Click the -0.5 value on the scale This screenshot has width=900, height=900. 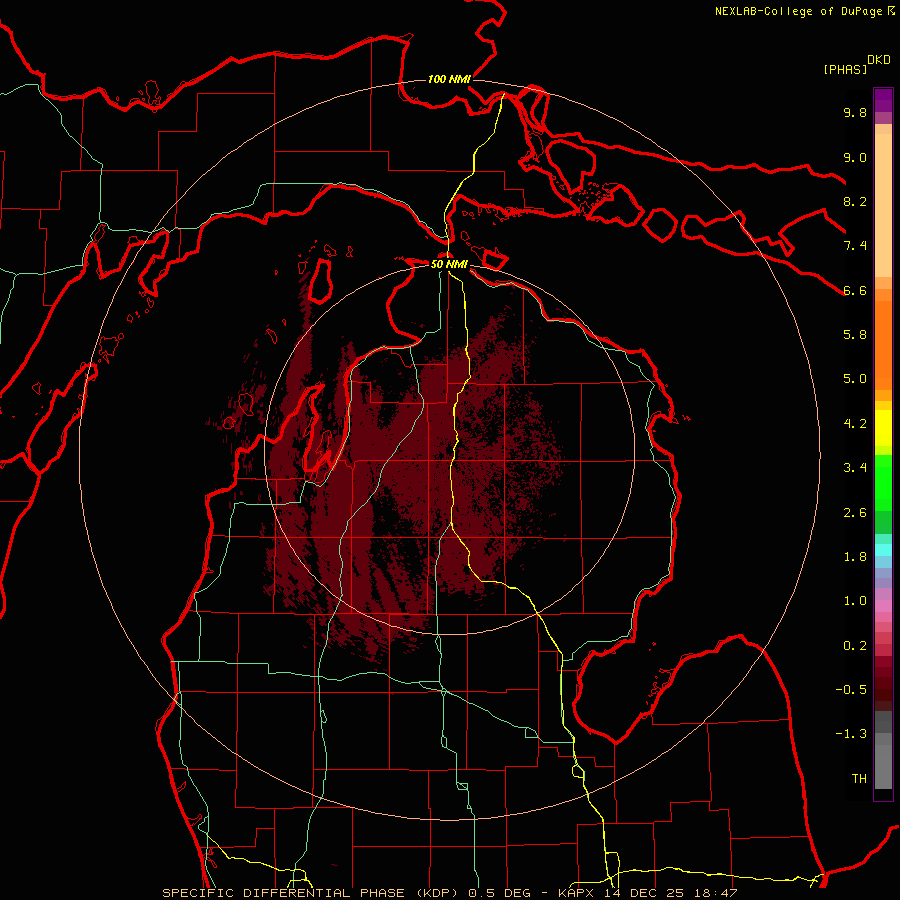click(851, 690)
